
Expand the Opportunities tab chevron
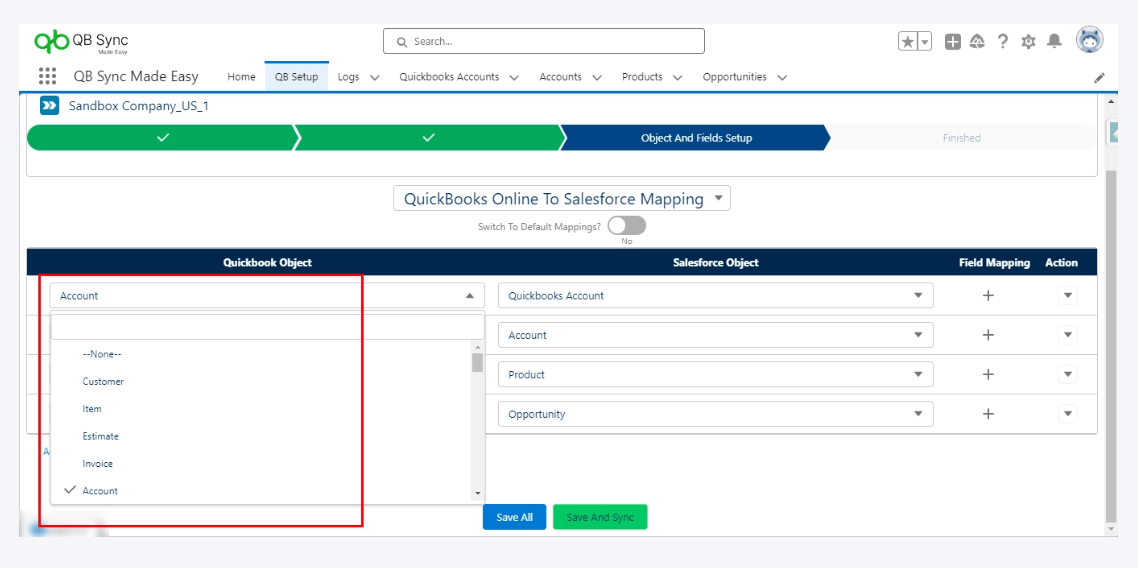[x=782, y=78]
